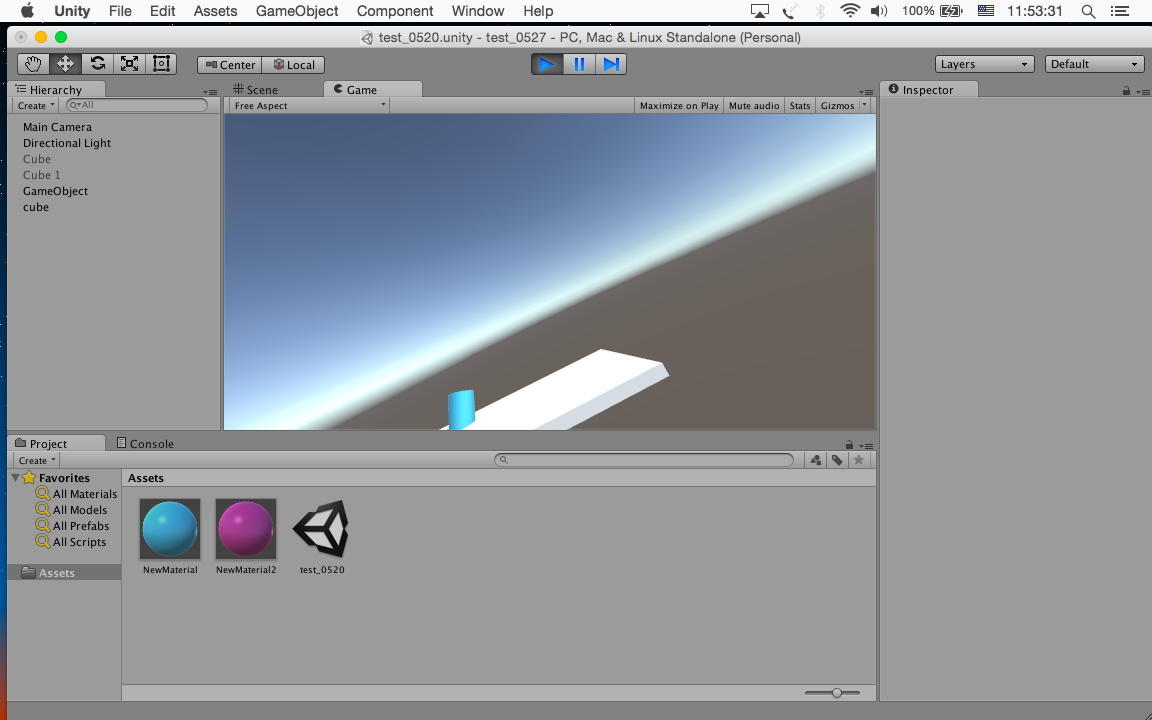Open the Window menu

pyautogui.click(x=478, y=11)
